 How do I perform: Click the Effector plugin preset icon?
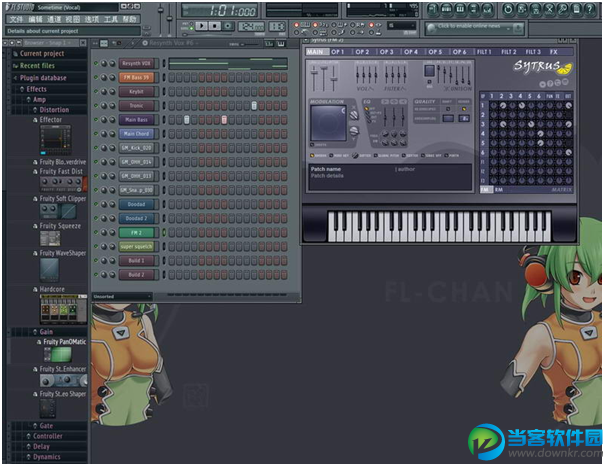[55, 140]
